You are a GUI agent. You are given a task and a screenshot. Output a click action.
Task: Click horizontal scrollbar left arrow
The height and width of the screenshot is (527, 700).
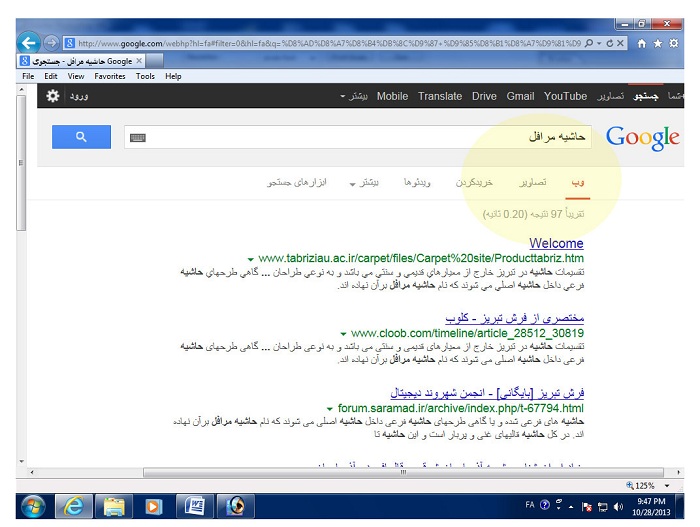tap(32, 472)
